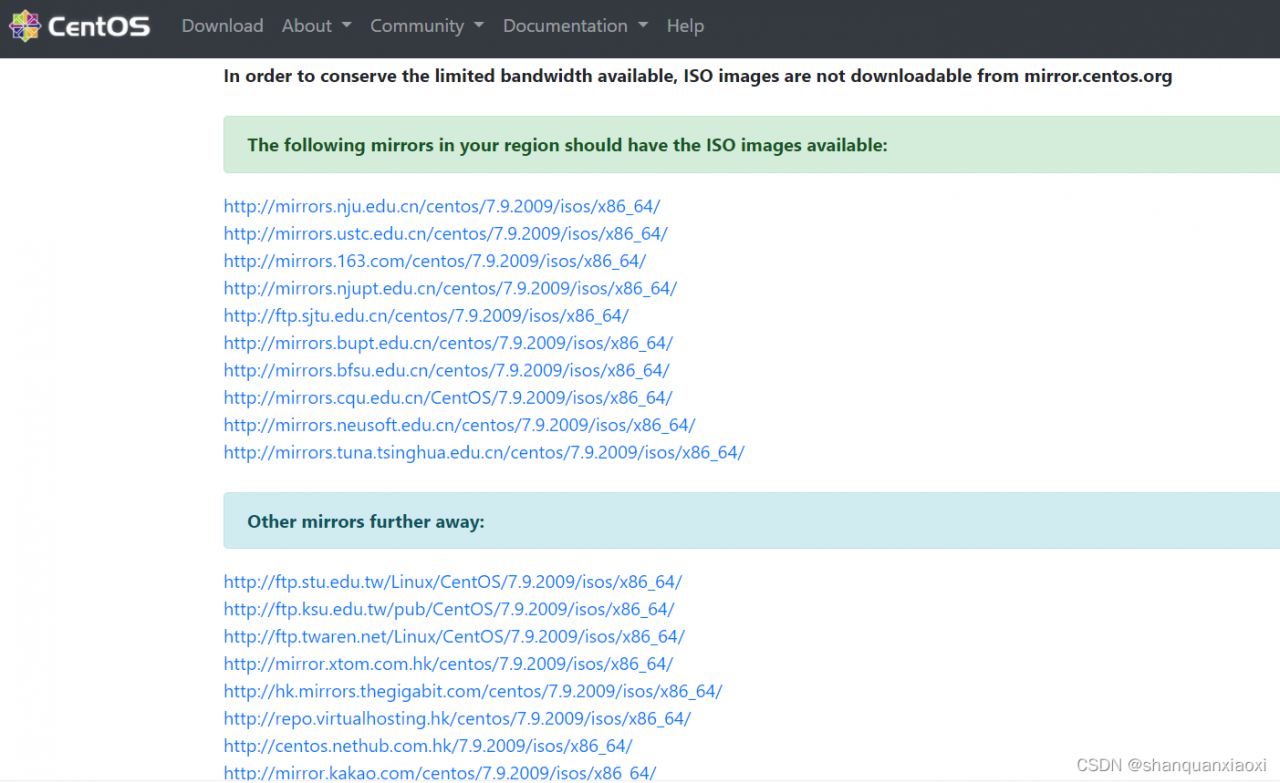The width and height of the screenshot is (1280, 783).
Task: Open the mirrors.163.com mirror link
Action: pyautogui.click(x=435, y=261)
